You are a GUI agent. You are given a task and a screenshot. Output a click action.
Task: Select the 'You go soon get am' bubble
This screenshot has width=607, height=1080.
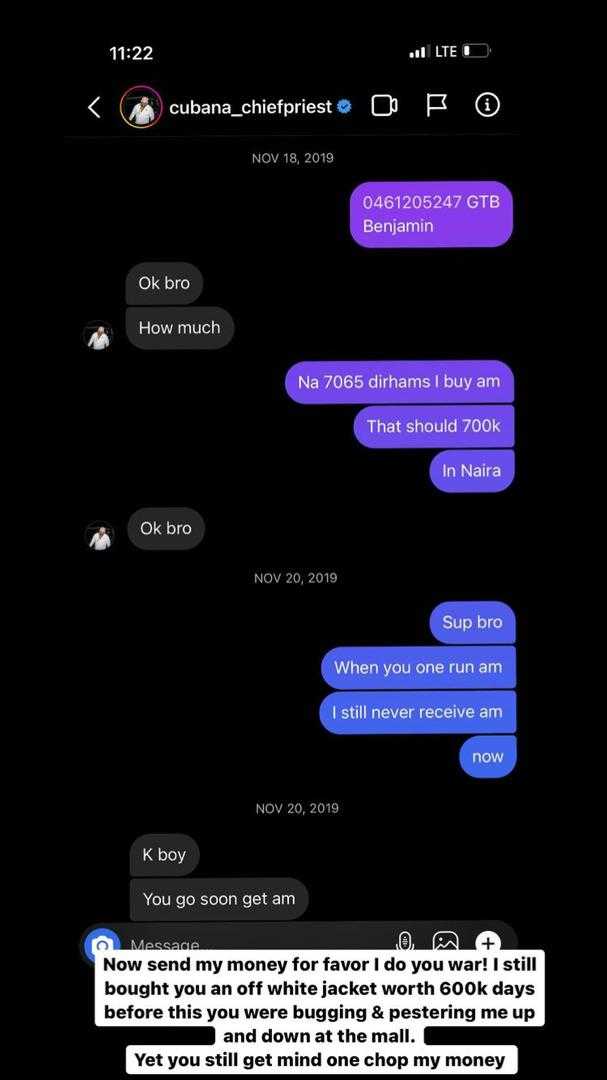pos(219,899)
